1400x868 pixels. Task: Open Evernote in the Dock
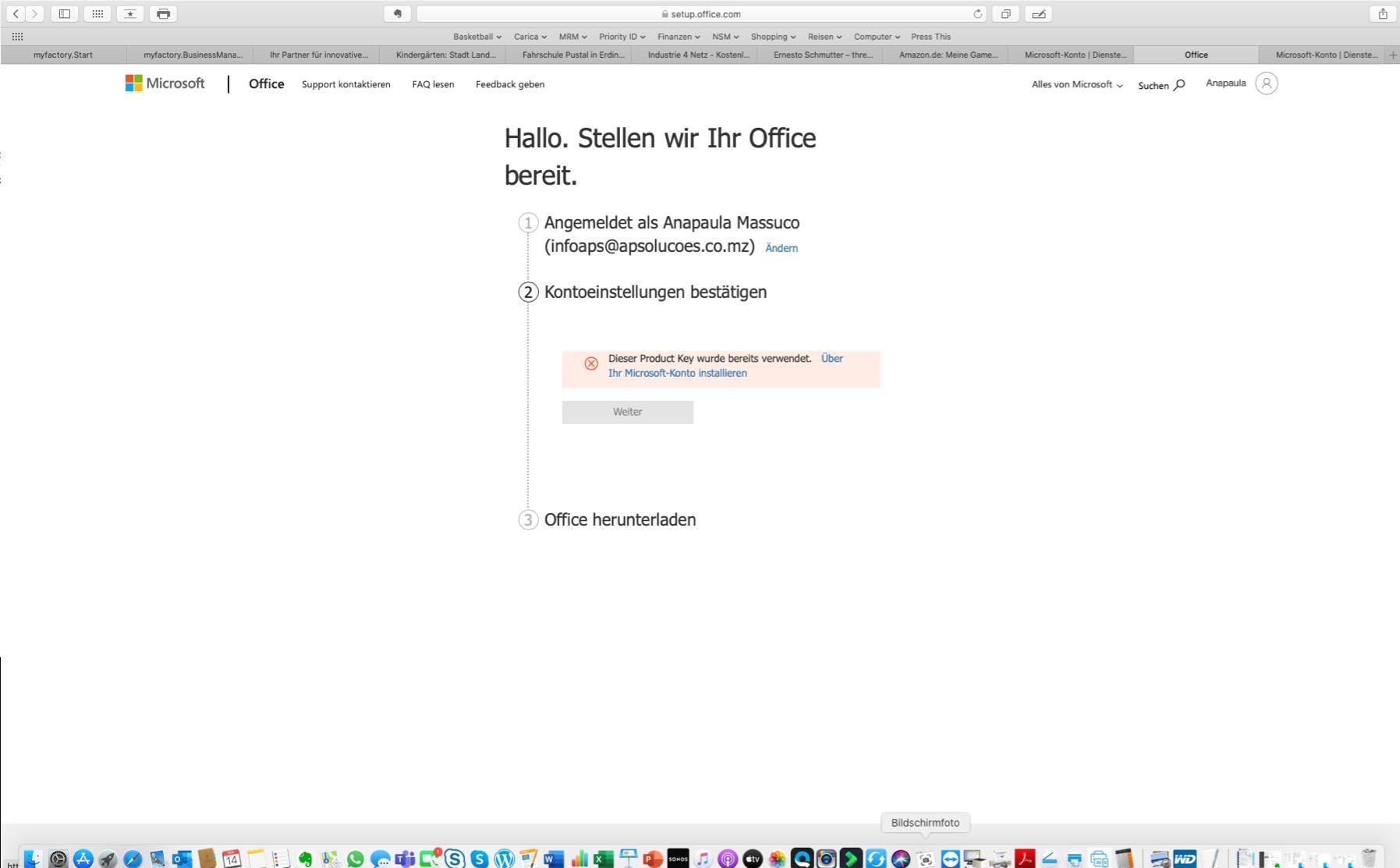pyautogui.click(x=305, y=859)
